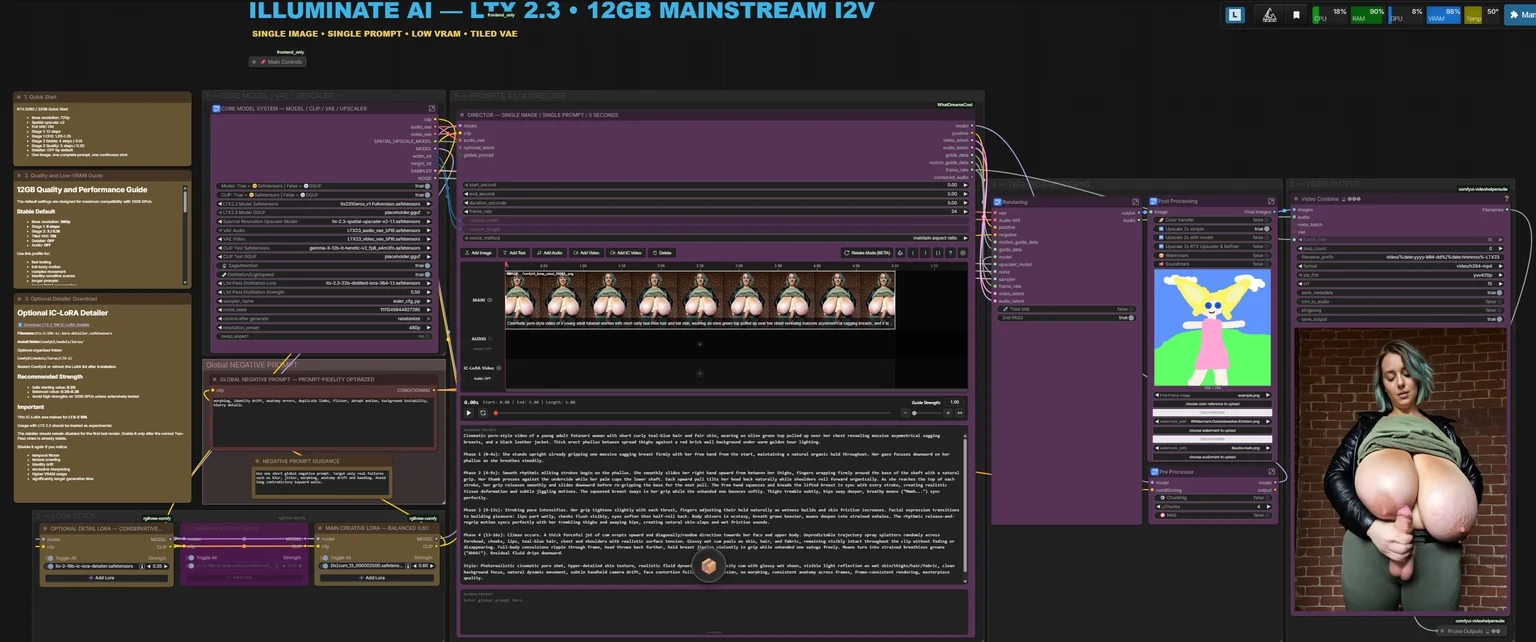Toggle pingpong in Video Combine

1400,310
